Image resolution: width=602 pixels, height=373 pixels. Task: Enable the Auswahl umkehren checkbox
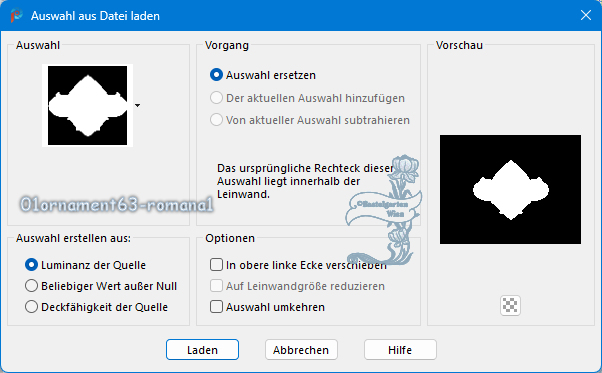[x=216, y=307]
